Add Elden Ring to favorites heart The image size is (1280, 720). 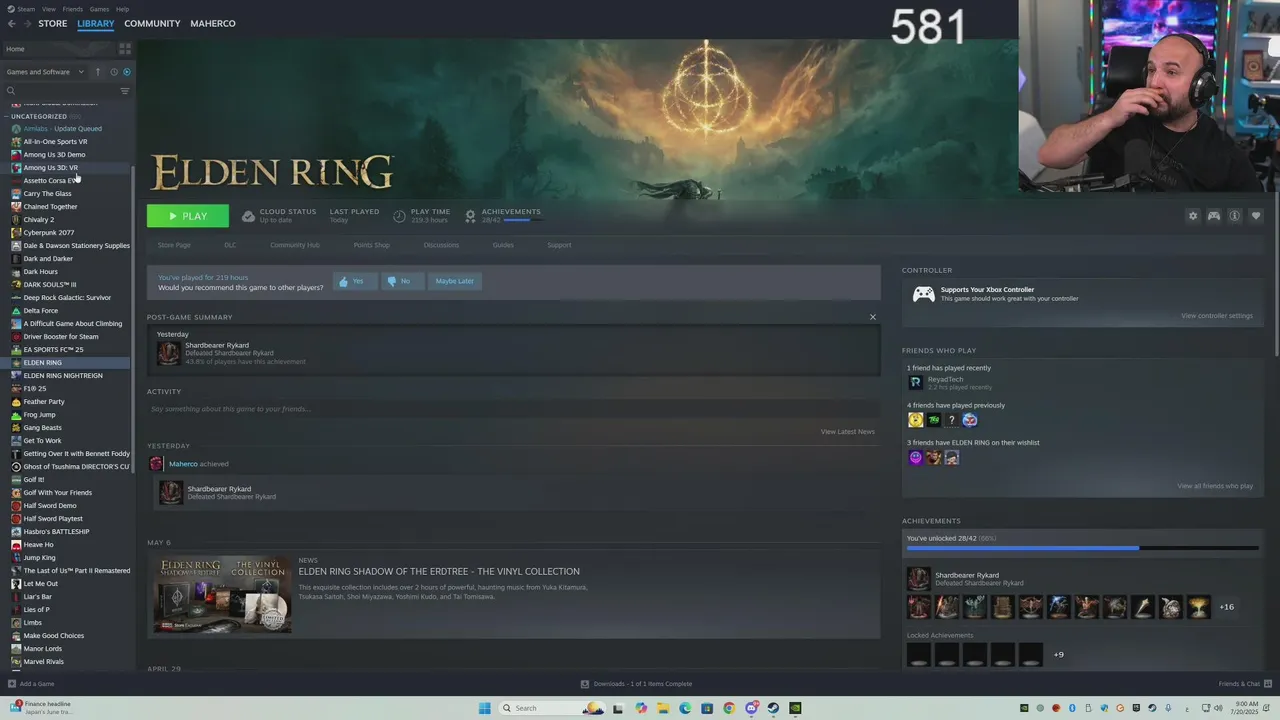click(x=1256, y=216)
